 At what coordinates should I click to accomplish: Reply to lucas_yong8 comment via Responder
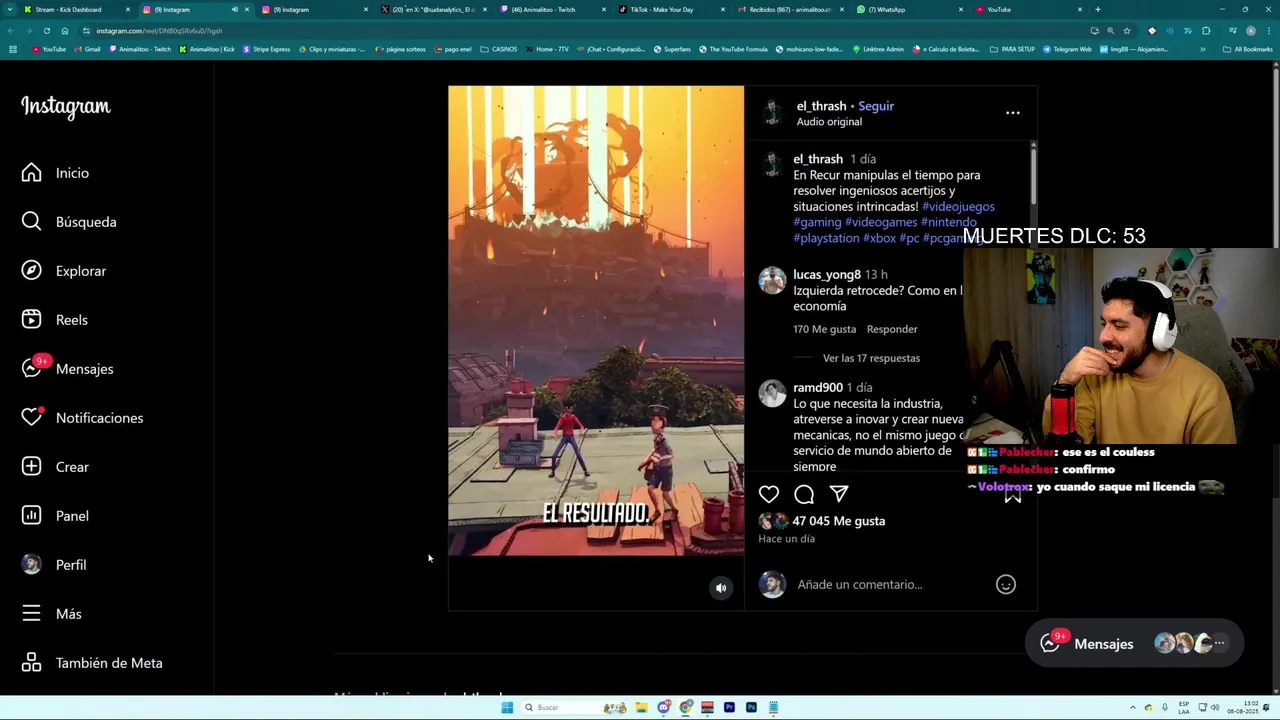click(x=892, y=329)
